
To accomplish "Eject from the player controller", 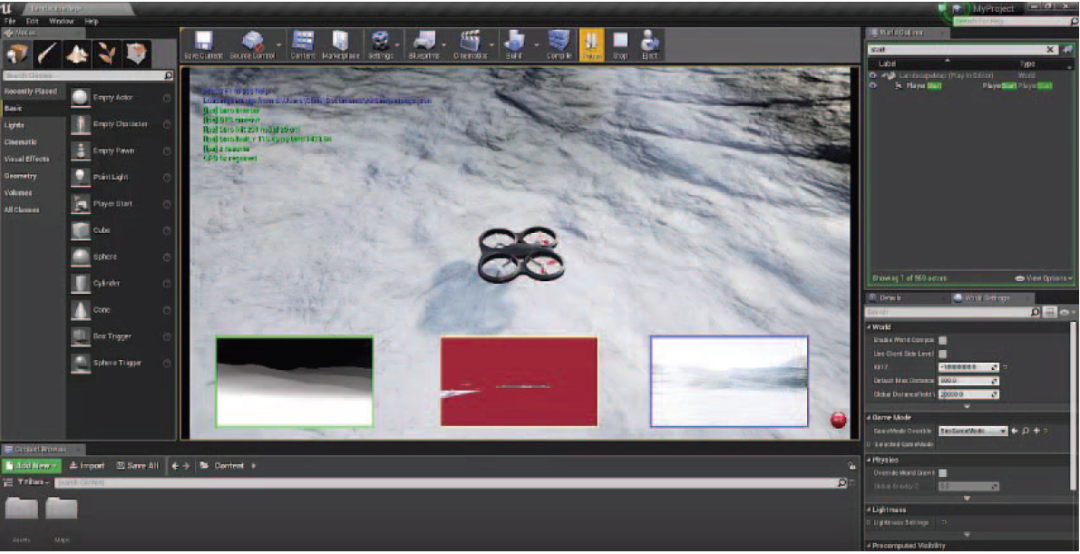I will coord(649,44).
